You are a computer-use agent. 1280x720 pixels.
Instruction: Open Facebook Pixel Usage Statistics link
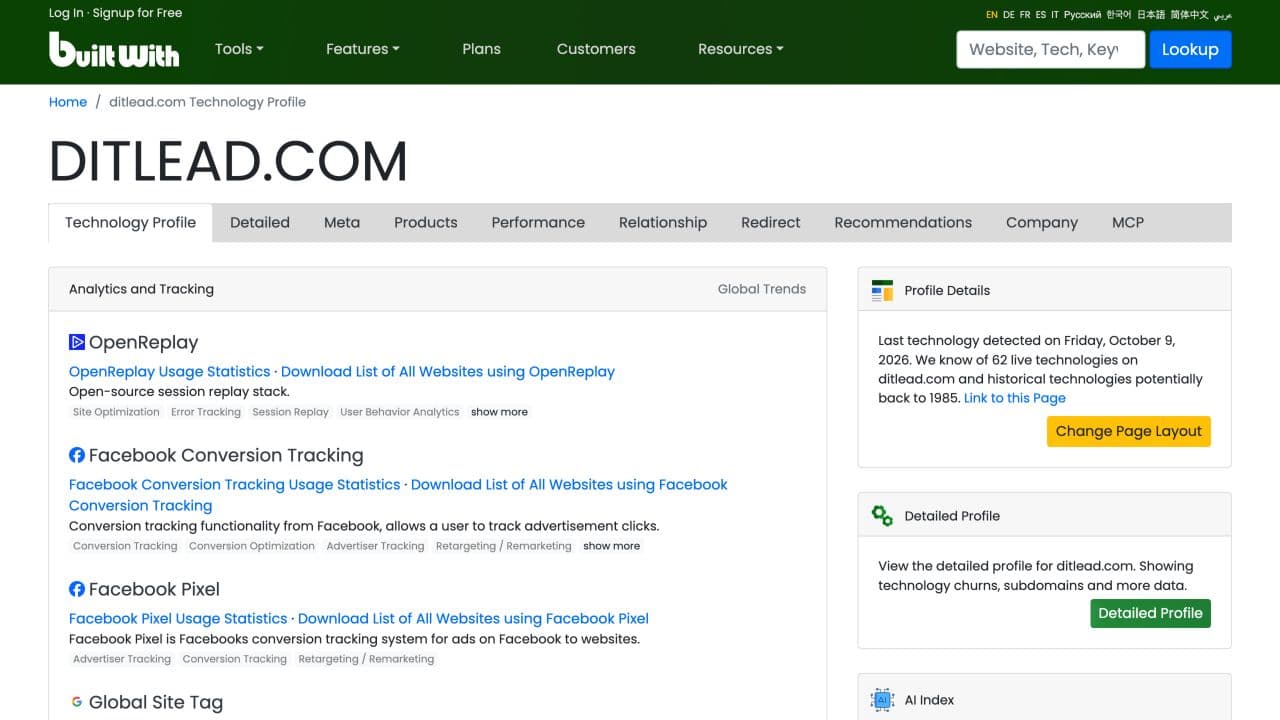pyautogui.click(x=178, y=618)
